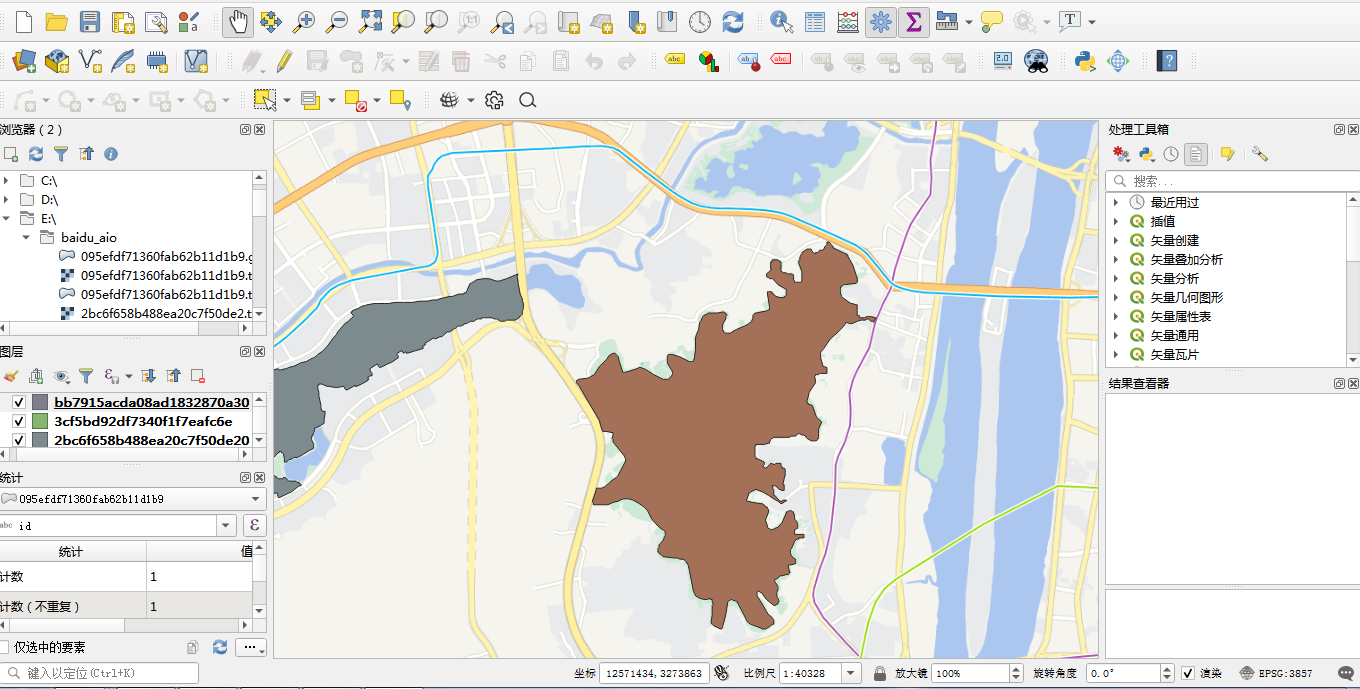
Task: Open the expression builder epsilon button
Action: point(254,525)
